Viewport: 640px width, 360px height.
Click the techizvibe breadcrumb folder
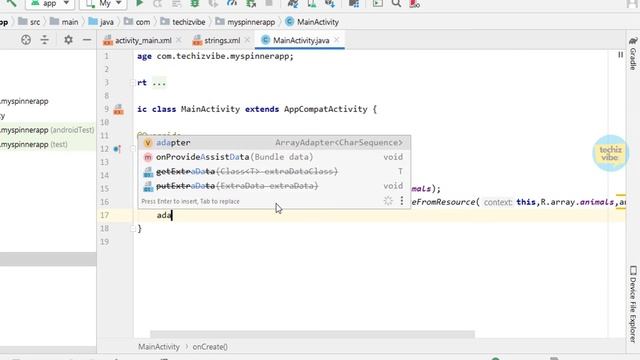(x=183, y=22)
